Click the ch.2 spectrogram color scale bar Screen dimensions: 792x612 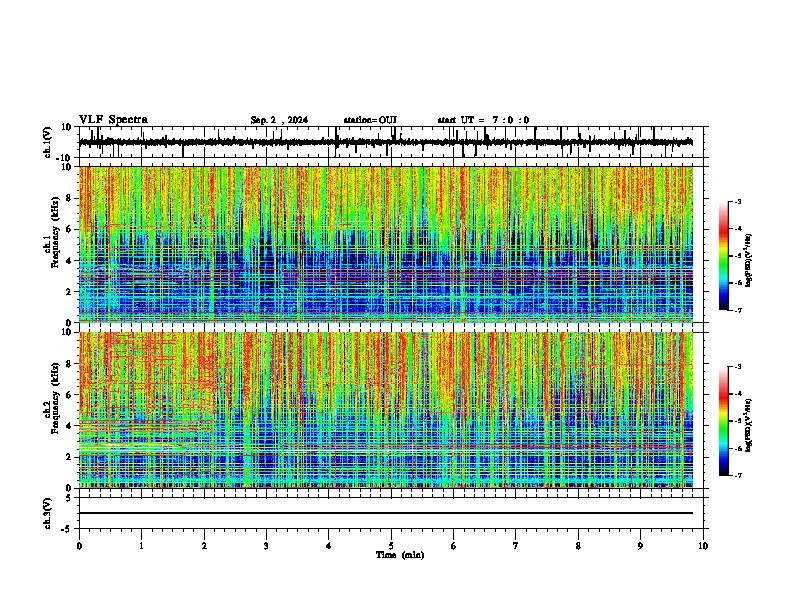point(723,421)
